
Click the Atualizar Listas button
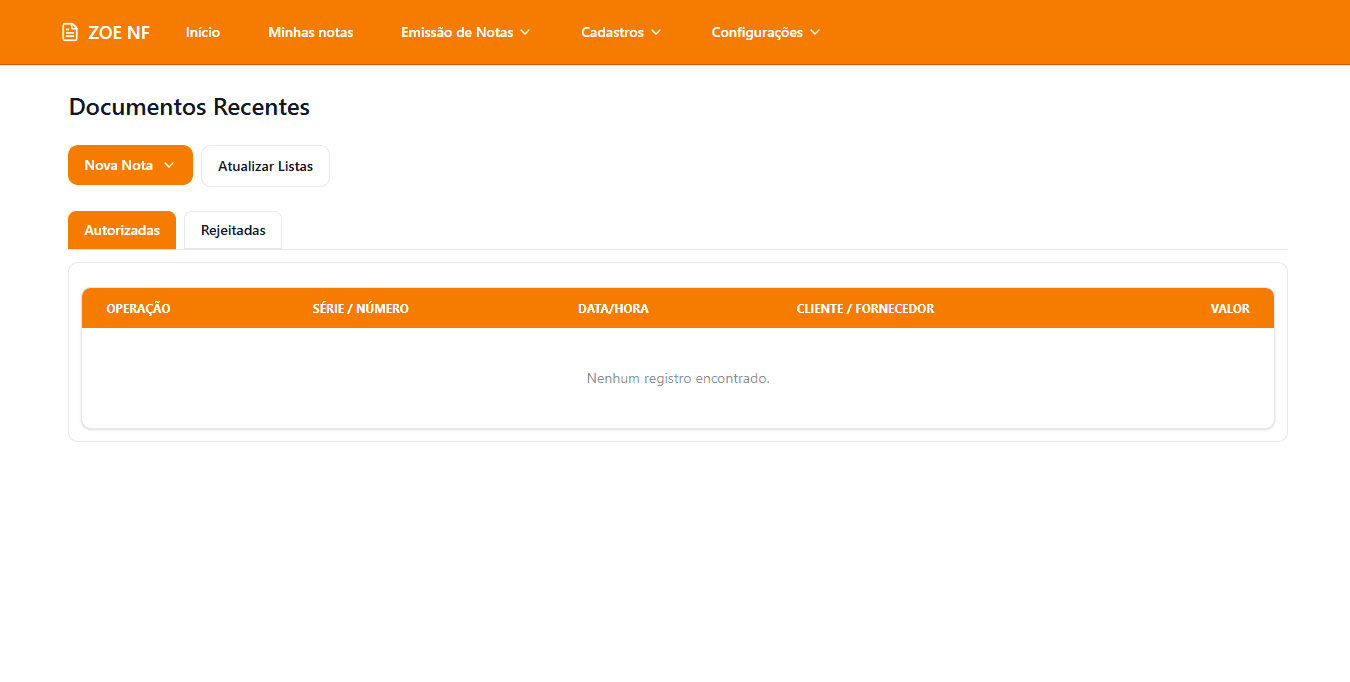click(x=265, y=166)
